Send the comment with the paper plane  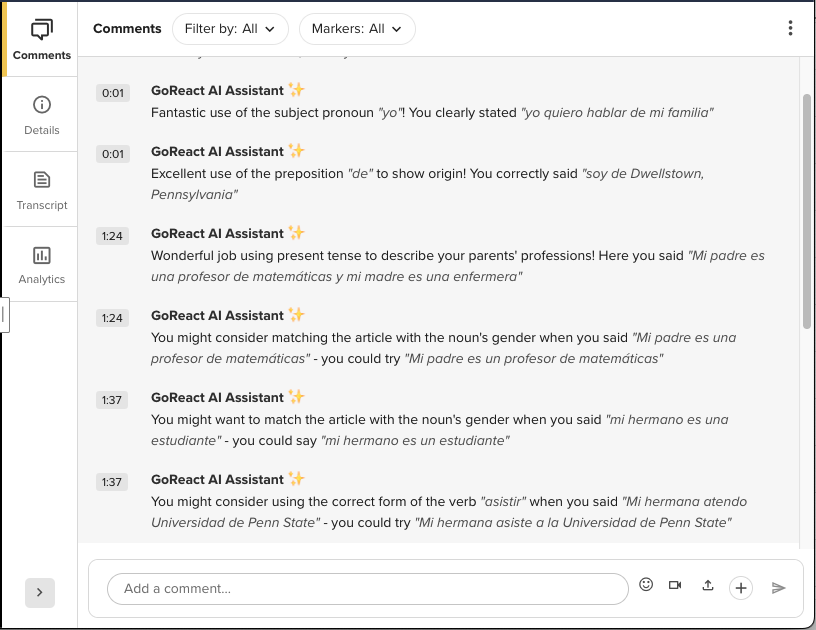pyautogui.click(x=779, y=588)
